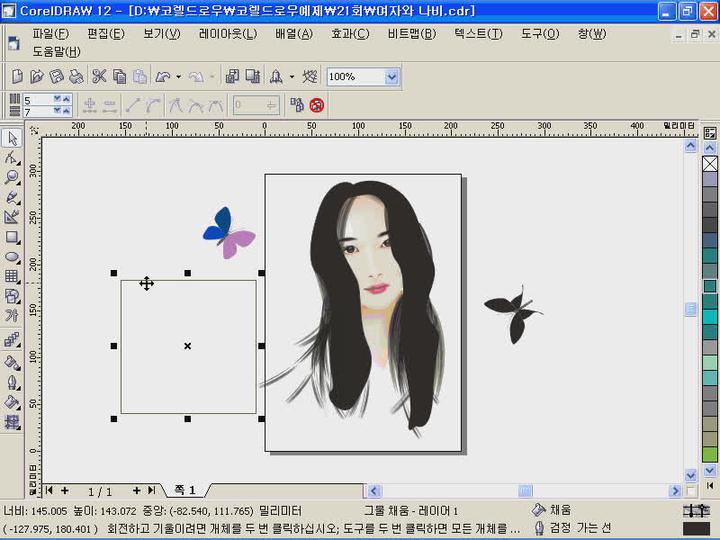Open the 100% zoom level dropdown
720x540 pixels.
click(391, 77)
